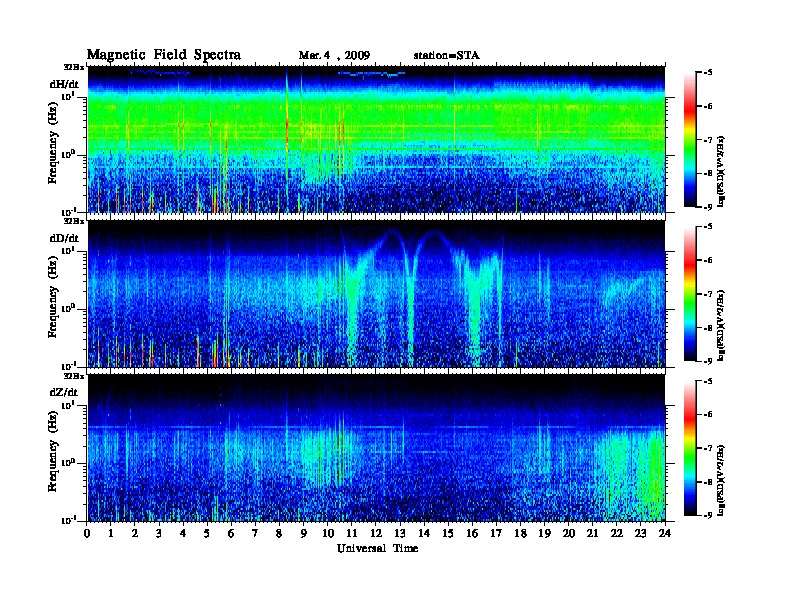Viewport: 792px width, 612px height.
Task: Click the "-8" tick on dD/dt color bar
Action: click(x=708, y=328)
